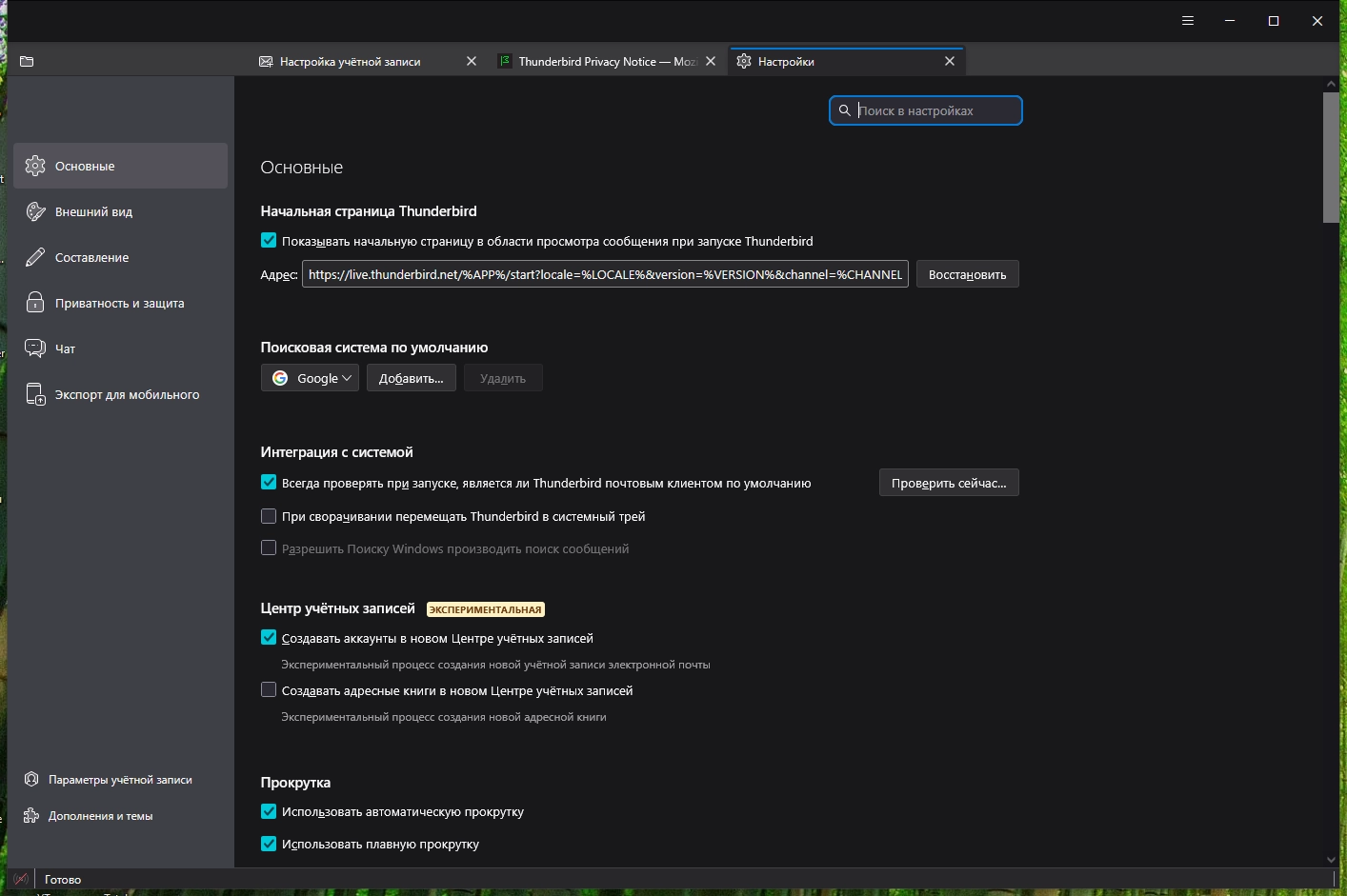Open the Google default search engine dropdown

310,378
